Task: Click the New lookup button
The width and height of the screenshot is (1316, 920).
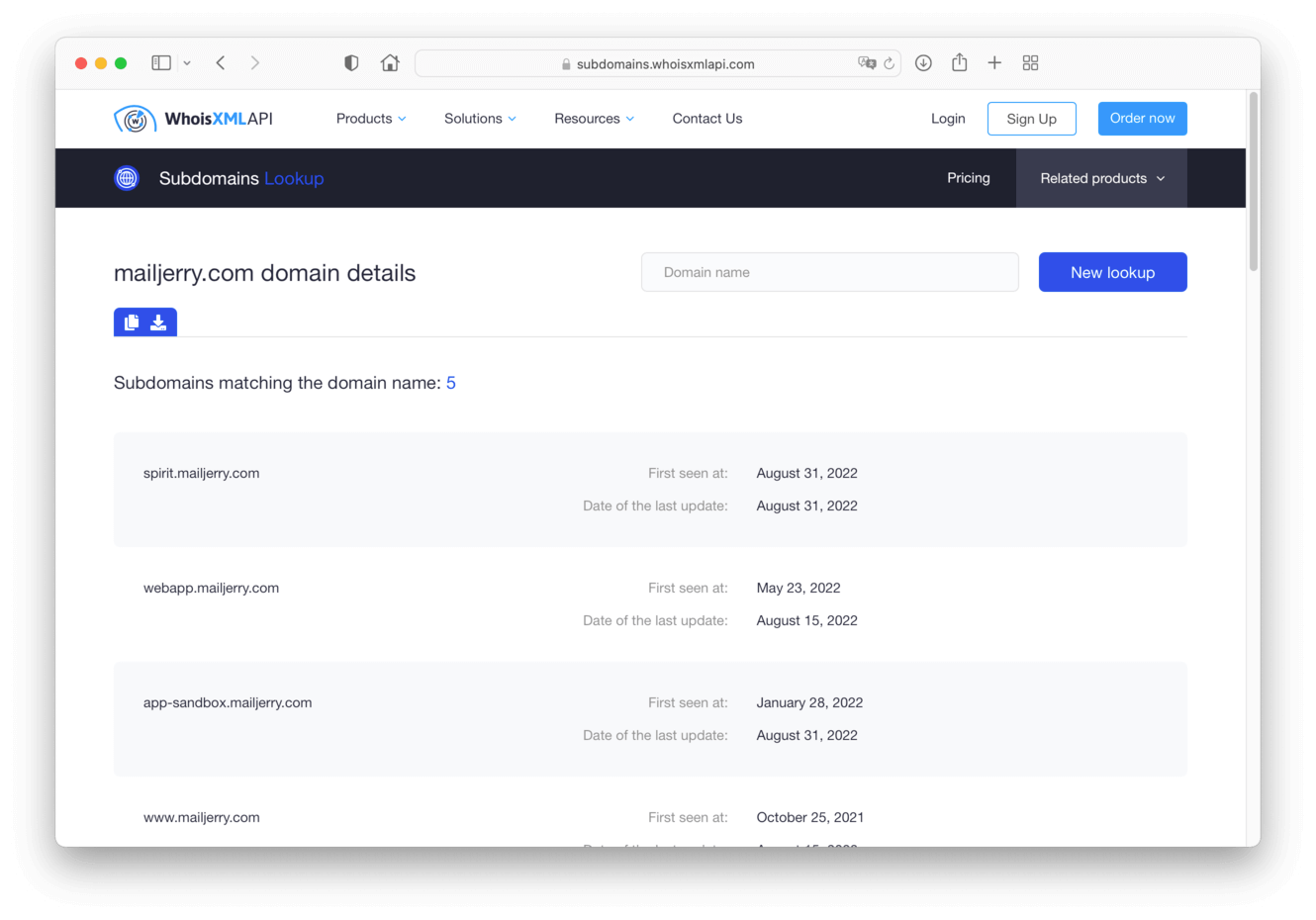Action: point(1113,272)
